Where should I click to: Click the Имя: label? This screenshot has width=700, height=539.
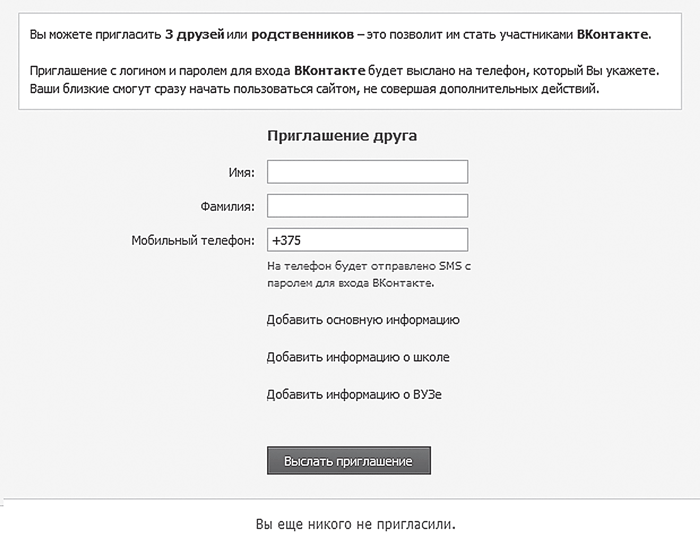point(242,172)
